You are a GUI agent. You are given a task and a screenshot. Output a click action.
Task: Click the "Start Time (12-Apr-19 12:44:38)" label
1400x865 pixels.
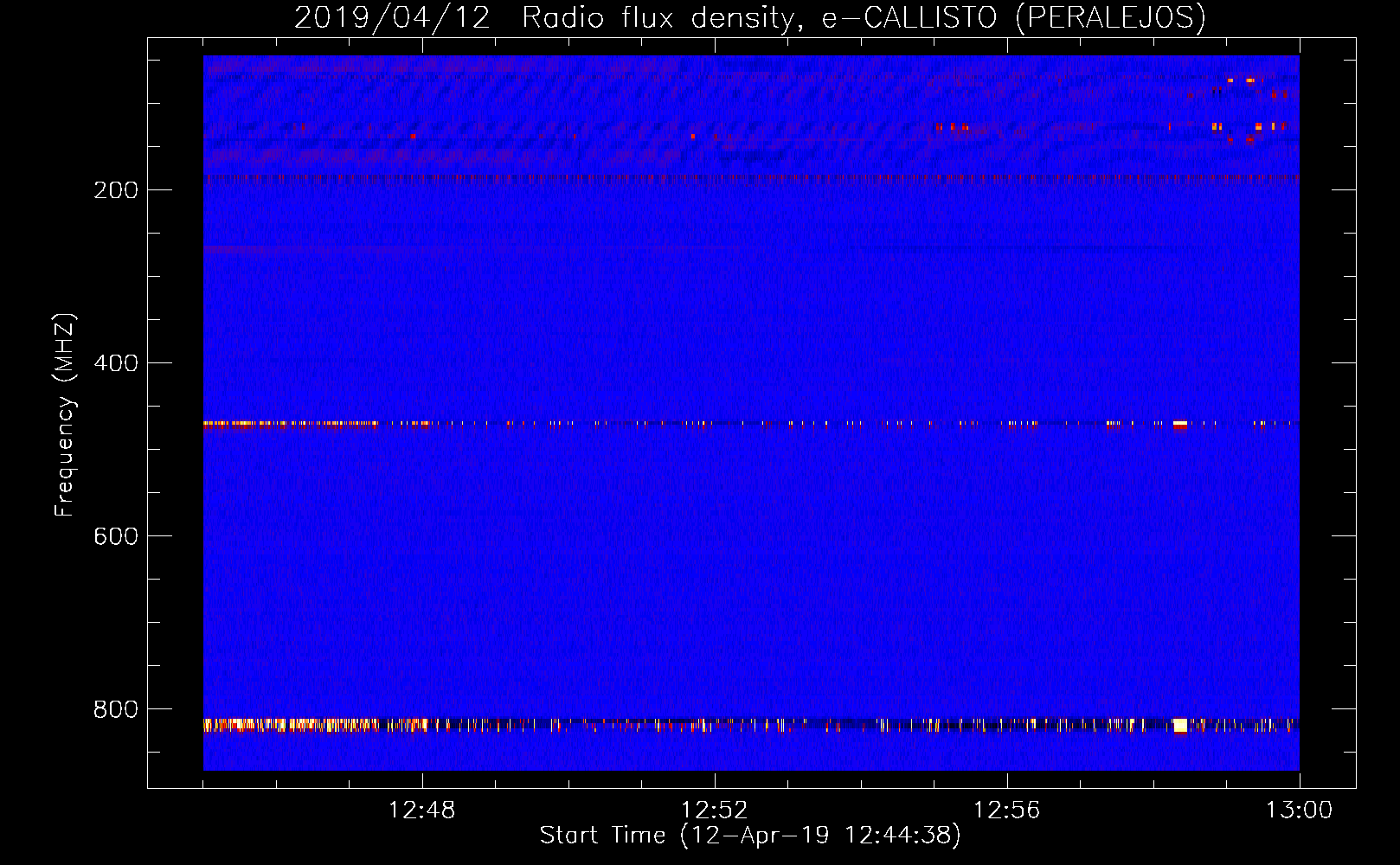[x=750, y=836]
